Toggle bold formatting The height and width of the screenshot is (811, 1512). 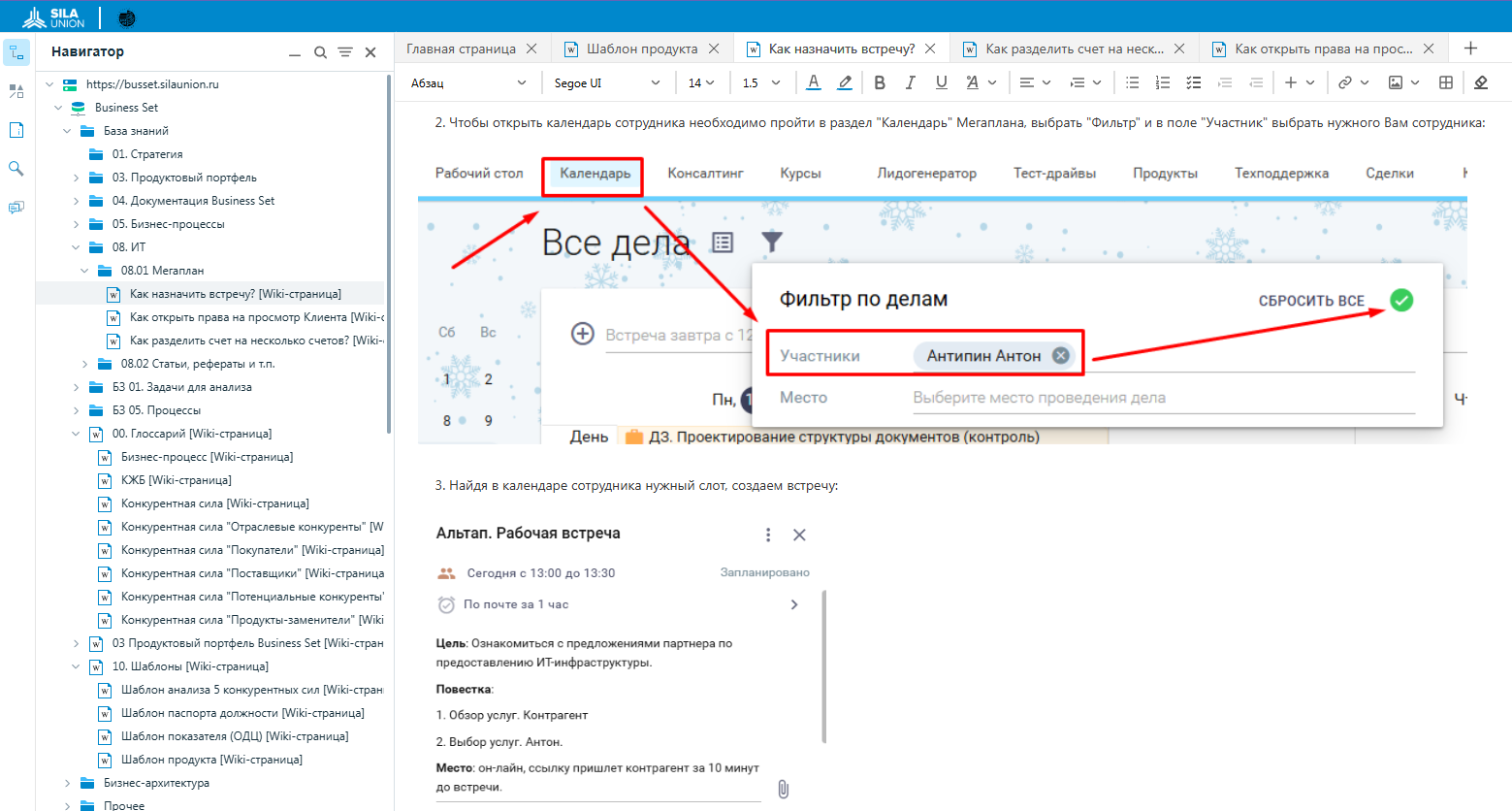coord(880,83)
